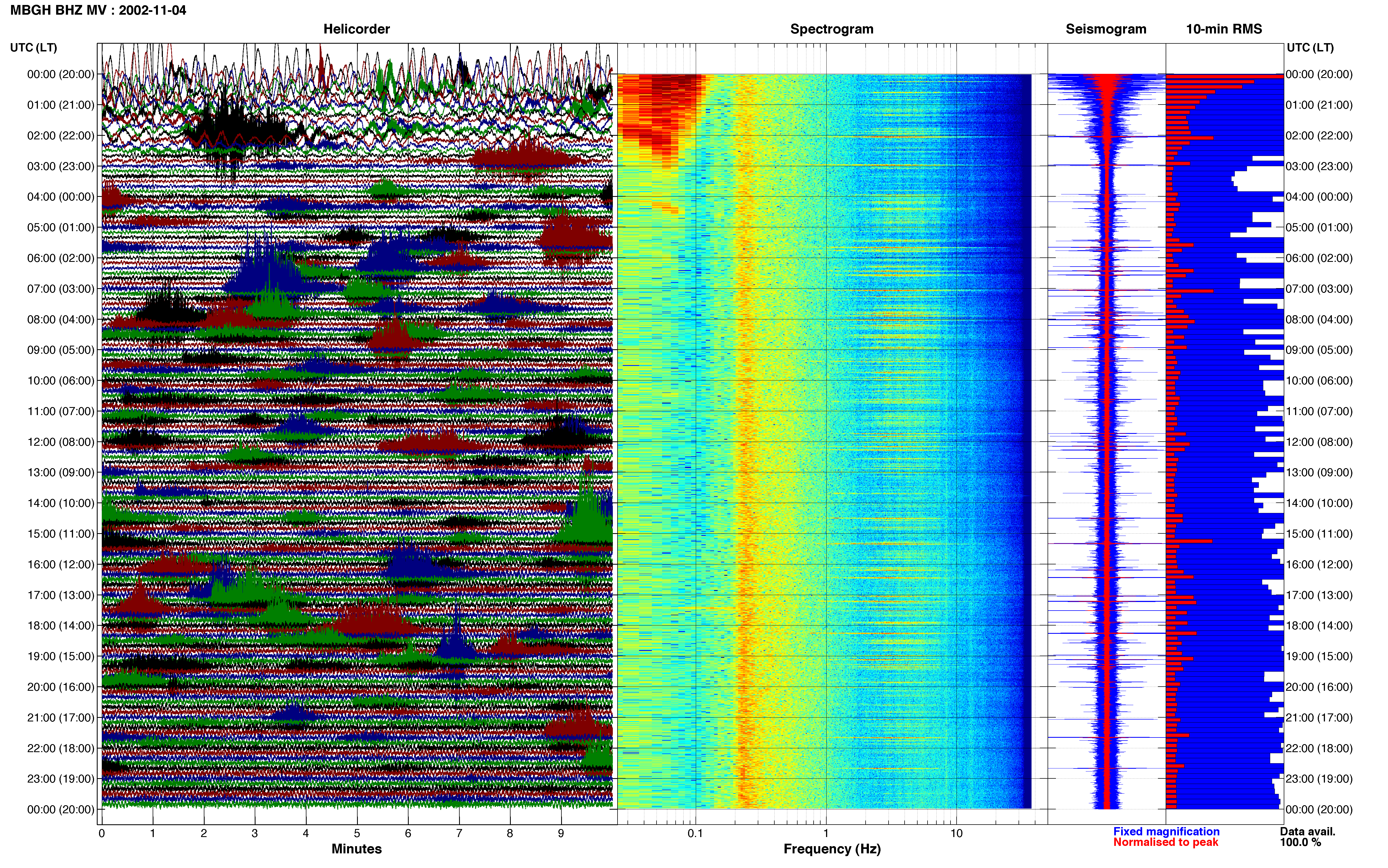The height and width of the screenshot is (868, 1388).
Task: Click the '8' tick on the Minutes axis
Action: [510, 833]
